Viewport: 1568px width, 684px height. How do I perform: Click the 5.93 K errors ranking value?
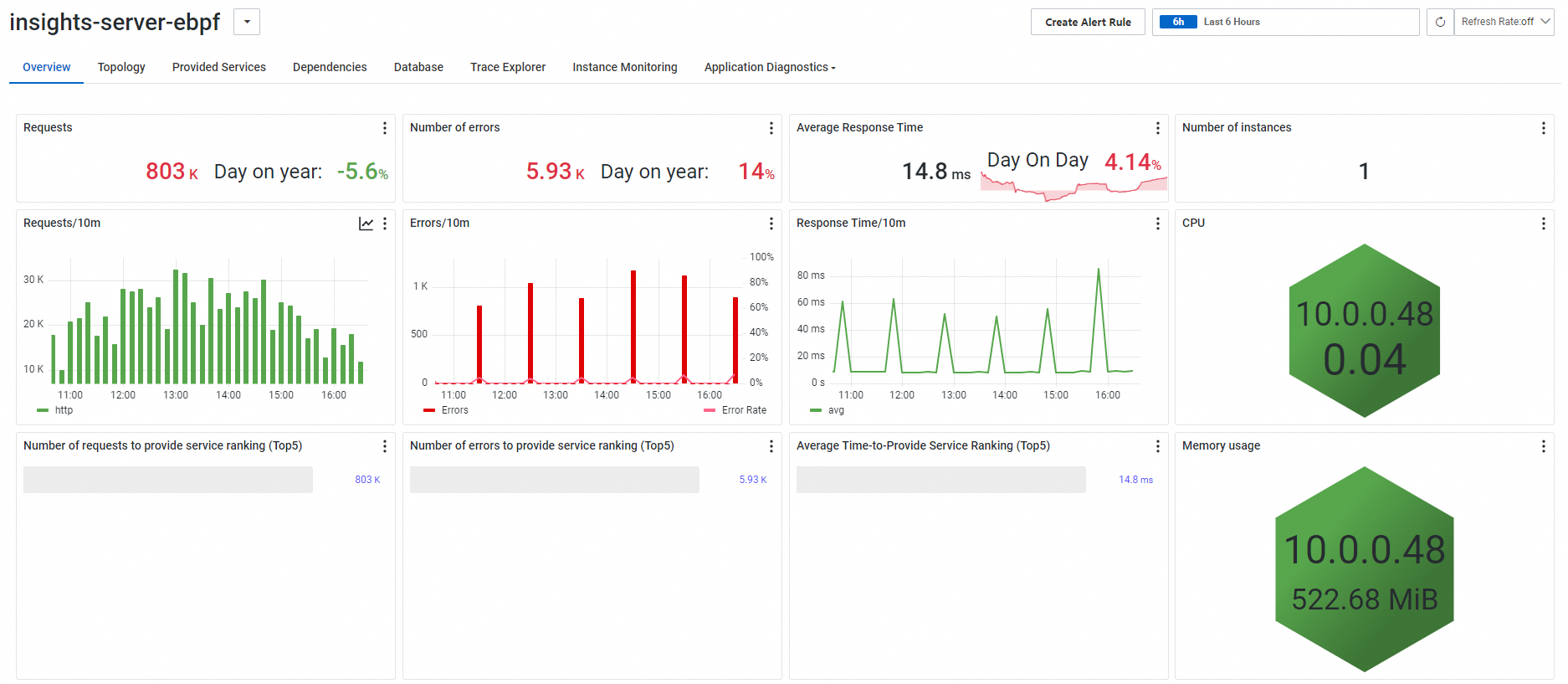(x=753, y=480)
